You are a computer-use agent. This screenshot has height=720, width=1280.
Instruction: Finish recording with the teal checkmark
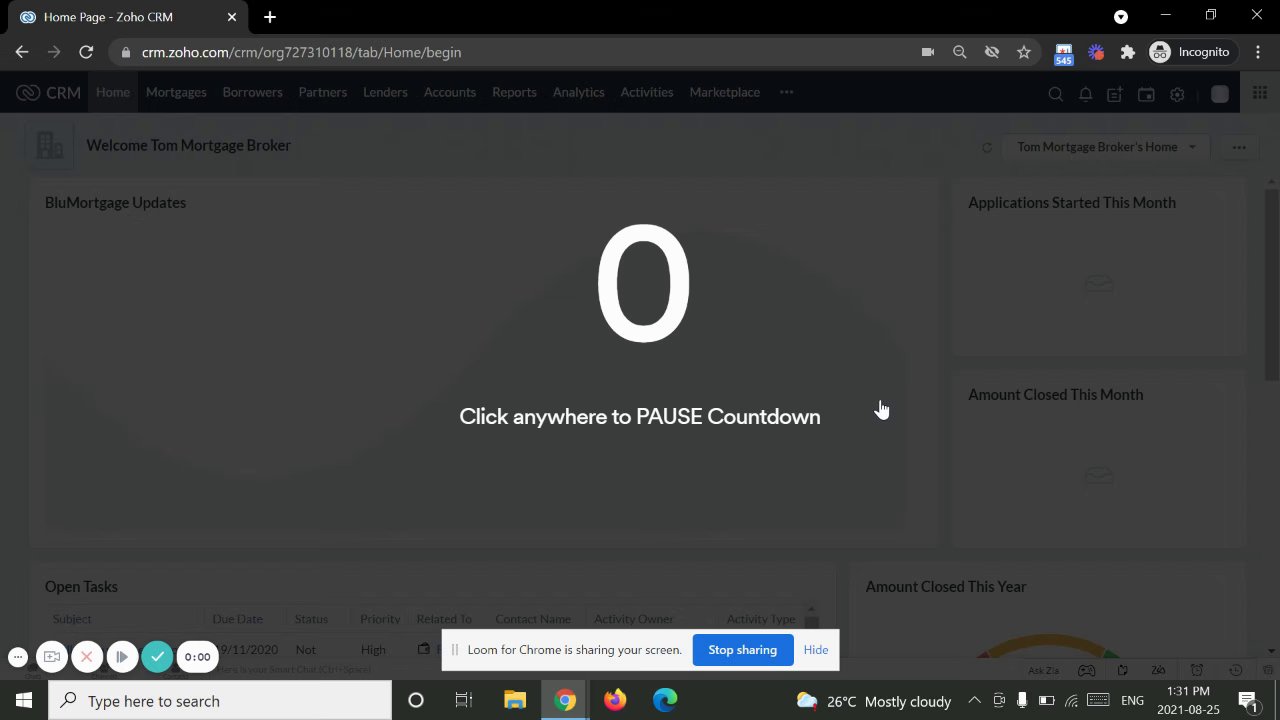pyautogui.click(x=157, y=657)
